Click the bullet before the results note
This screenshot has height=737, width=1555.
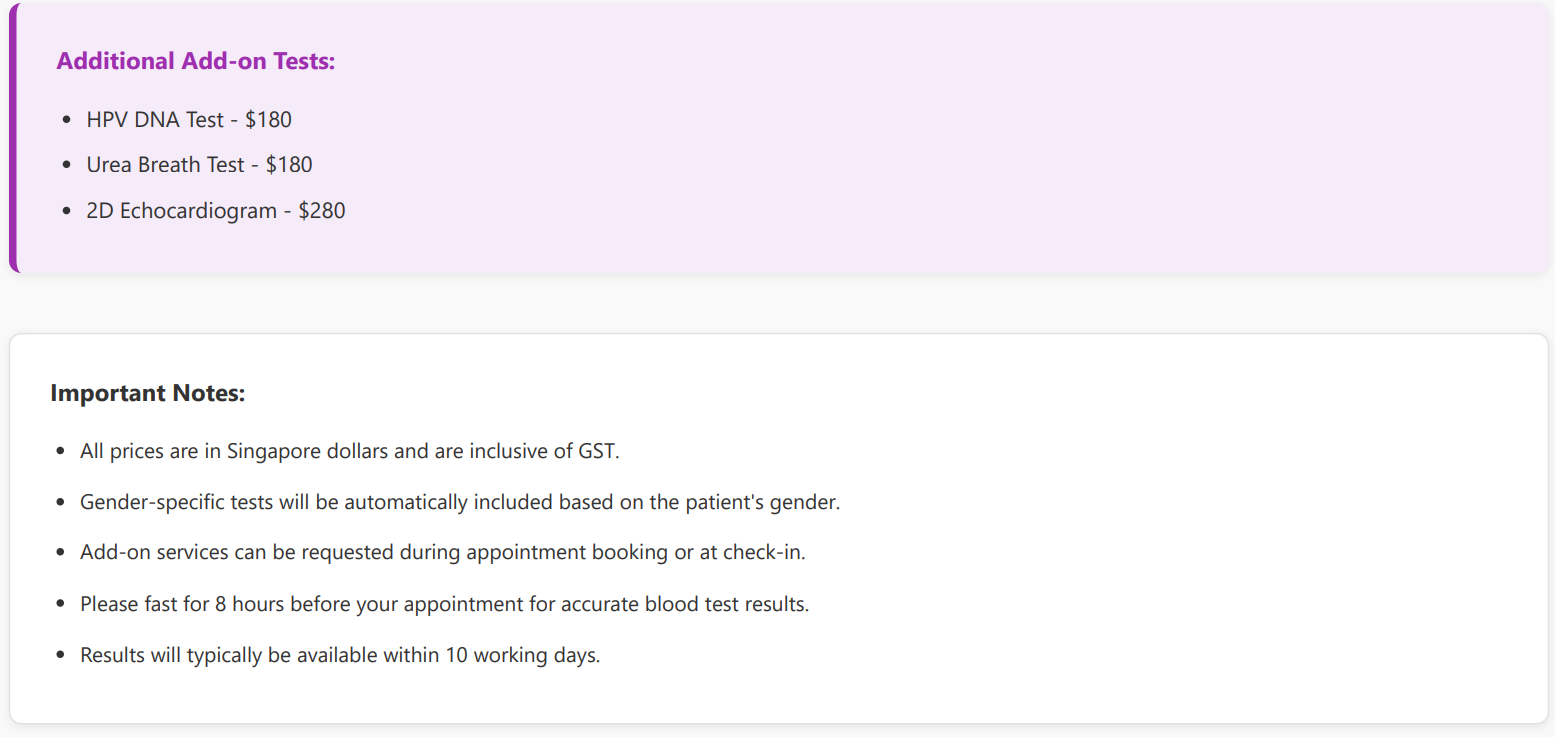click(60, 656)
